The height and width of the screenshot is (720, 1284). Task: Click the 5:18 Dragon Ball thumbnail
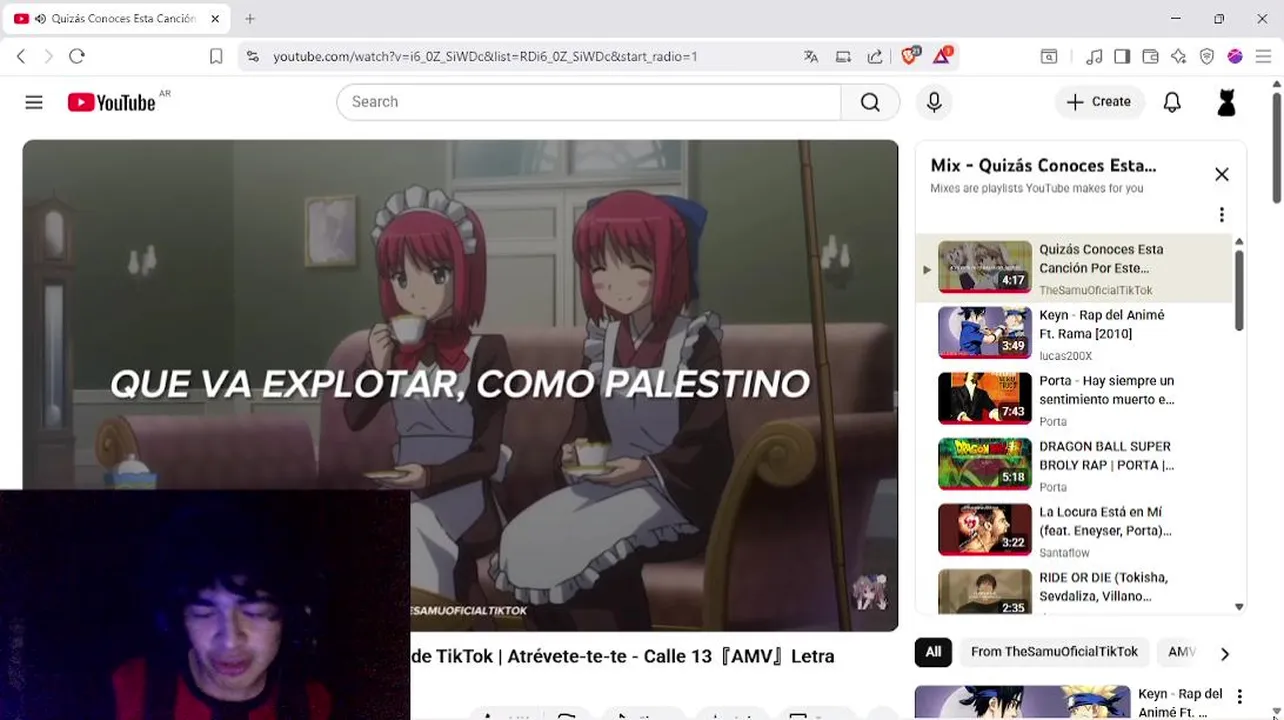pyautogui.click(x=984, y=464)
